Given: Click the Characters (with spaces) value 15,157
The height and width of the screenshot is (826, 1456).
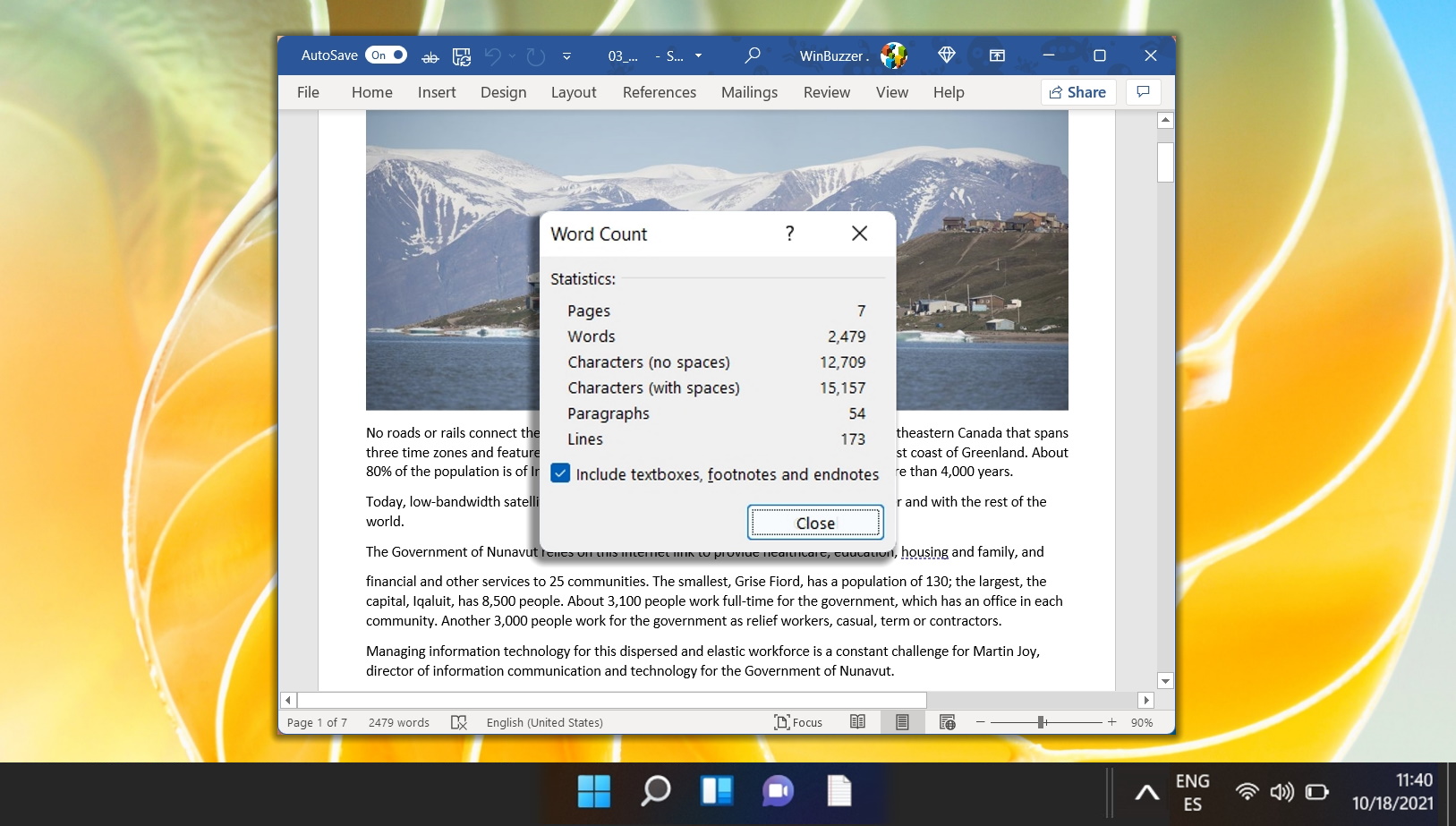Looking at the screenshot, I should click(x=843, y=388).
